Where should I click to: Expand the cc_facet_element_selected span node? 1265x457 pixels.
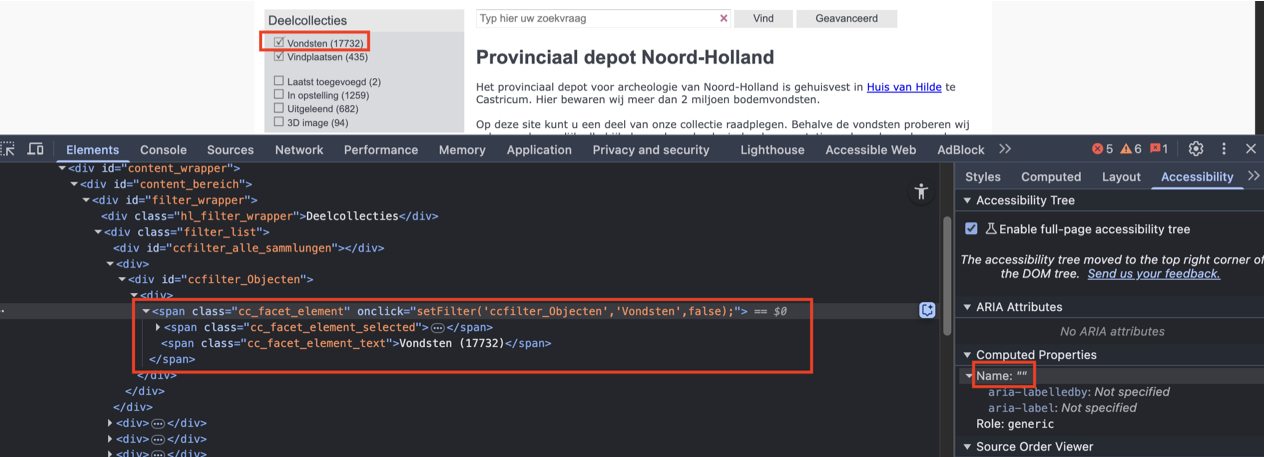pyautogui.click(x=159, y=327)
